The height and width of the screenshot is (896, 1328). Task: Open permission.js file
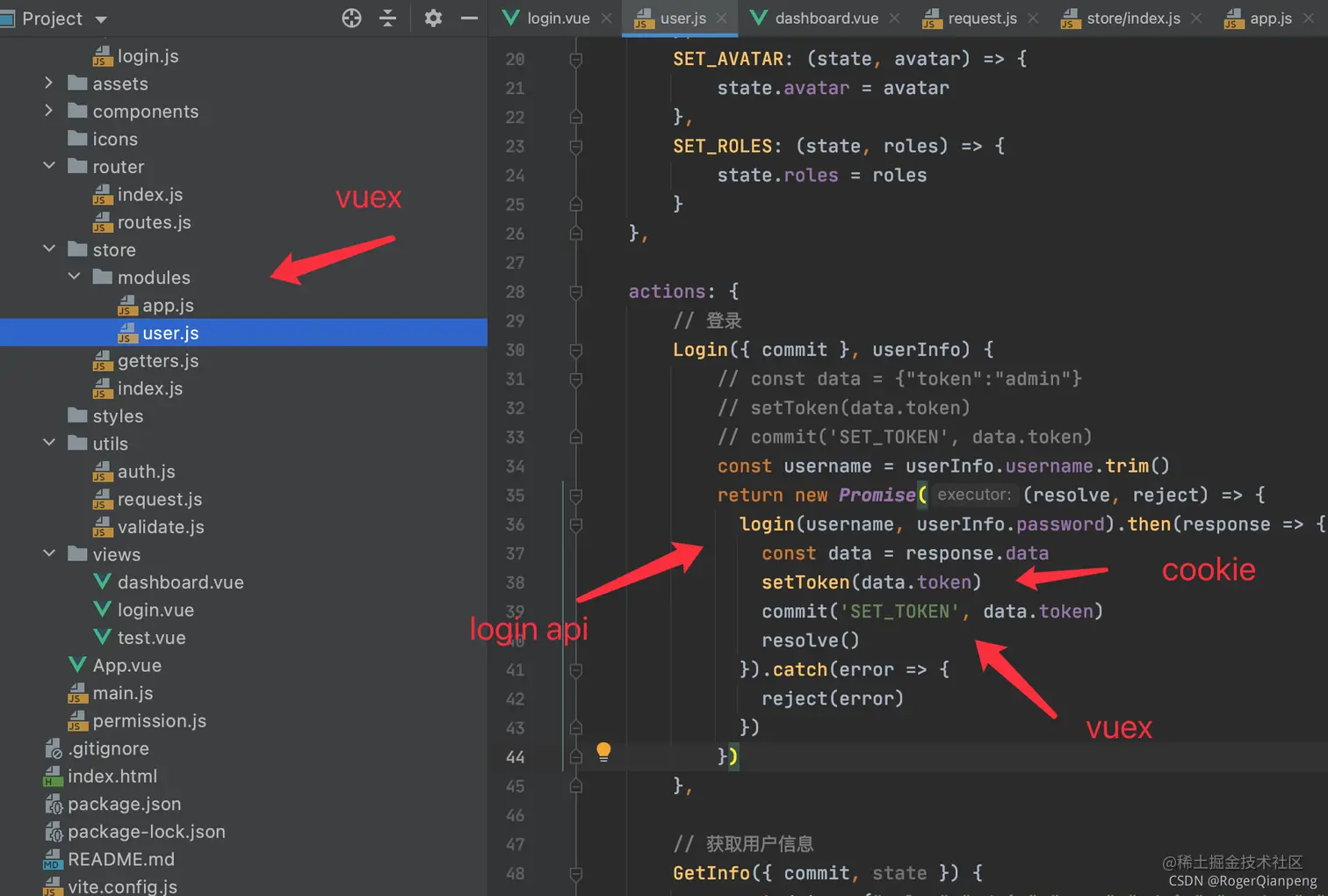coord(137,721)
